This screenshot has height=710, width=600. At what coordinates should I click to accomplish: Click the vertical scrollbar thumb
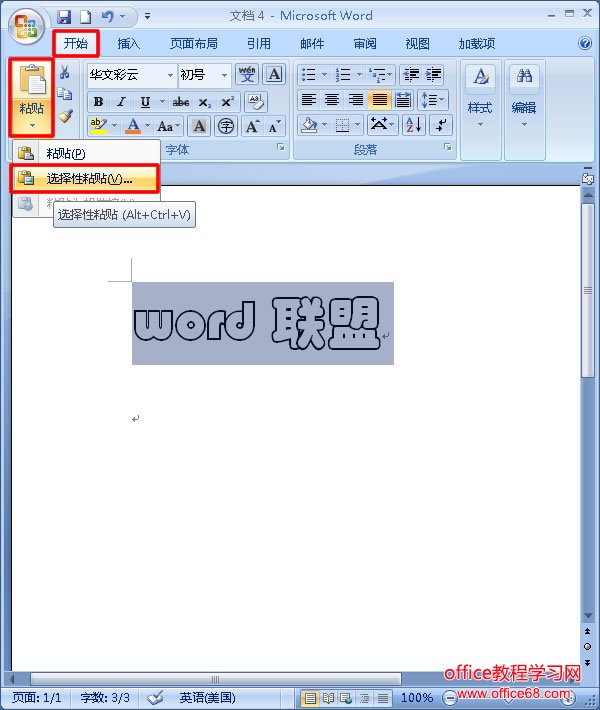click(588, 290)
